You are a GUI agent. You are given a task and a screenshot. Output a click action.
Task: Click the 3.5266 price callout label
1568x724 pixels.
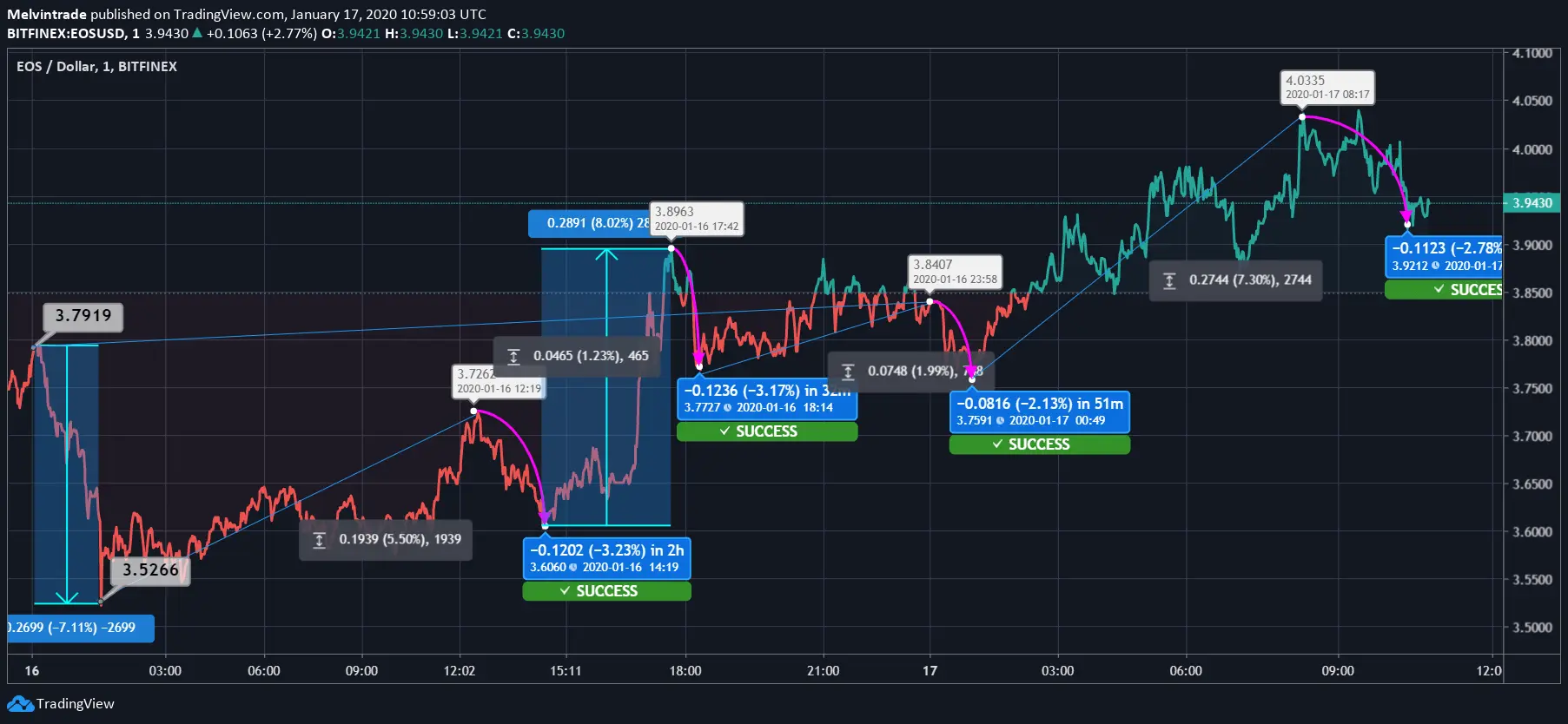click(150, 570)
